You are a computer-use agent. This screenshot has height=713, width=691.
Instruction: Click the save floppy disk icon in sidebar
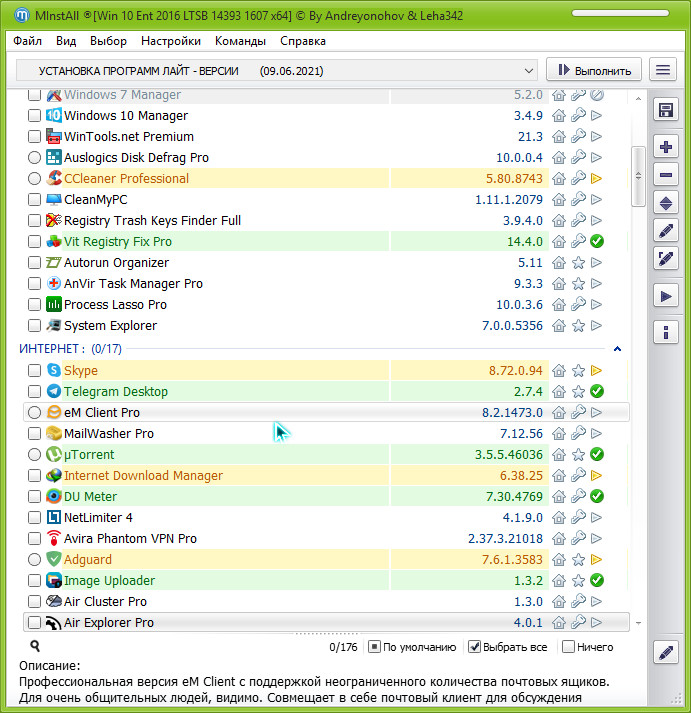click(x=666, y=108)
